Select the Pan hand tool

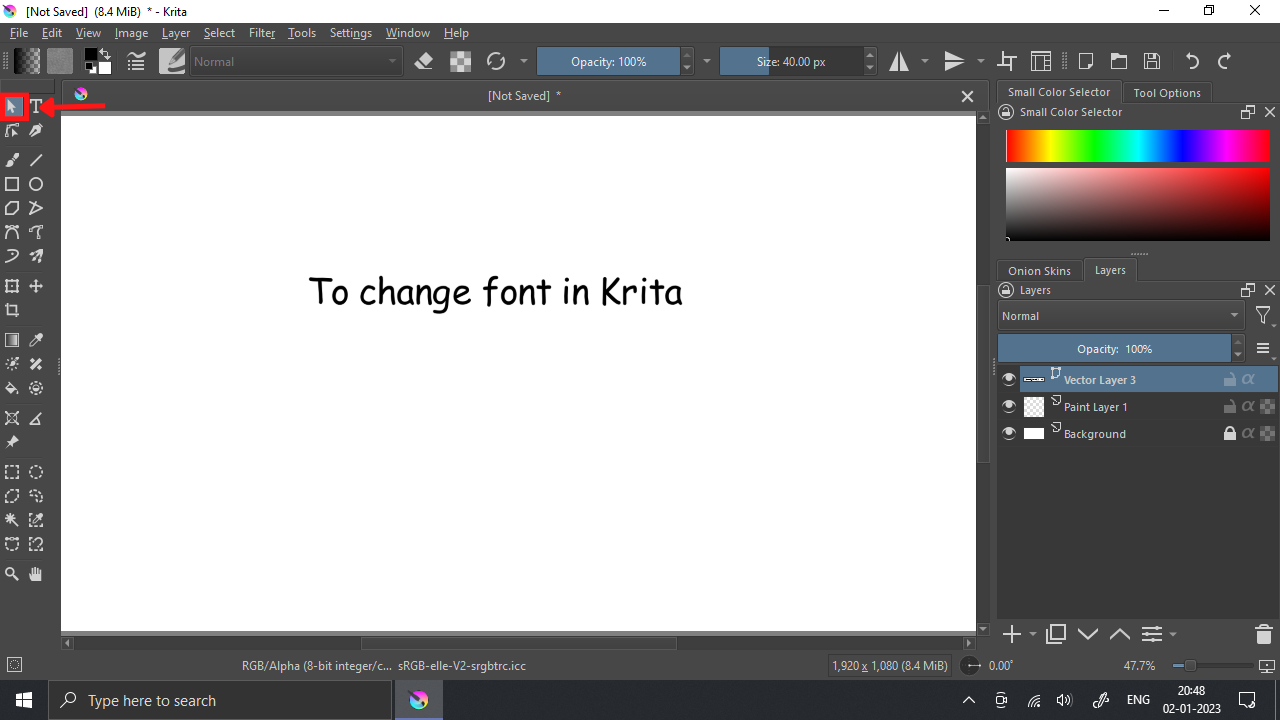(x=36, y=574)
